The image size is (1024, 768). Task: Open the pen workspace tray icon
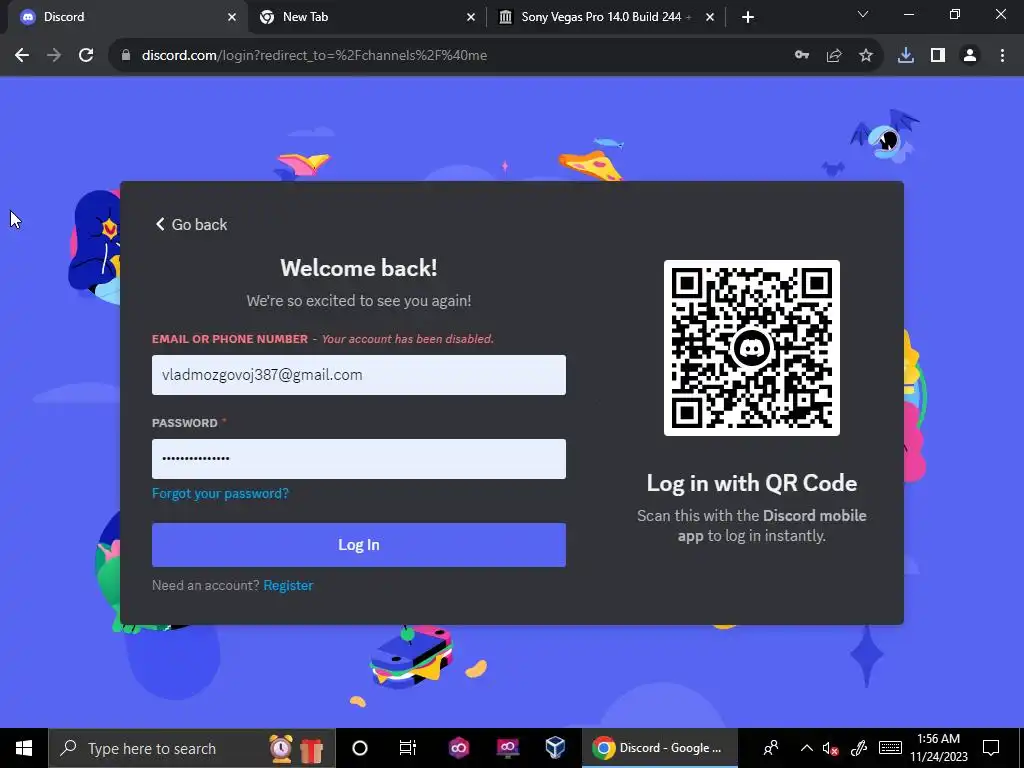[859, 748]
